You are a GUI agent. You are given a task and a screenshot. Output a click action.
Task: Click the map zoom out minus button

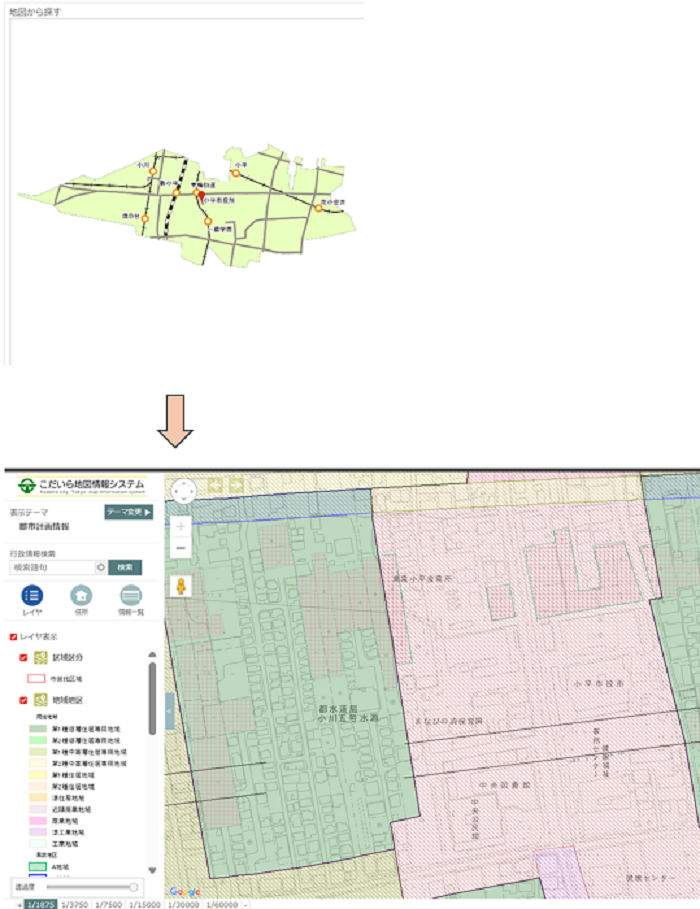click(x=181, y=548)
